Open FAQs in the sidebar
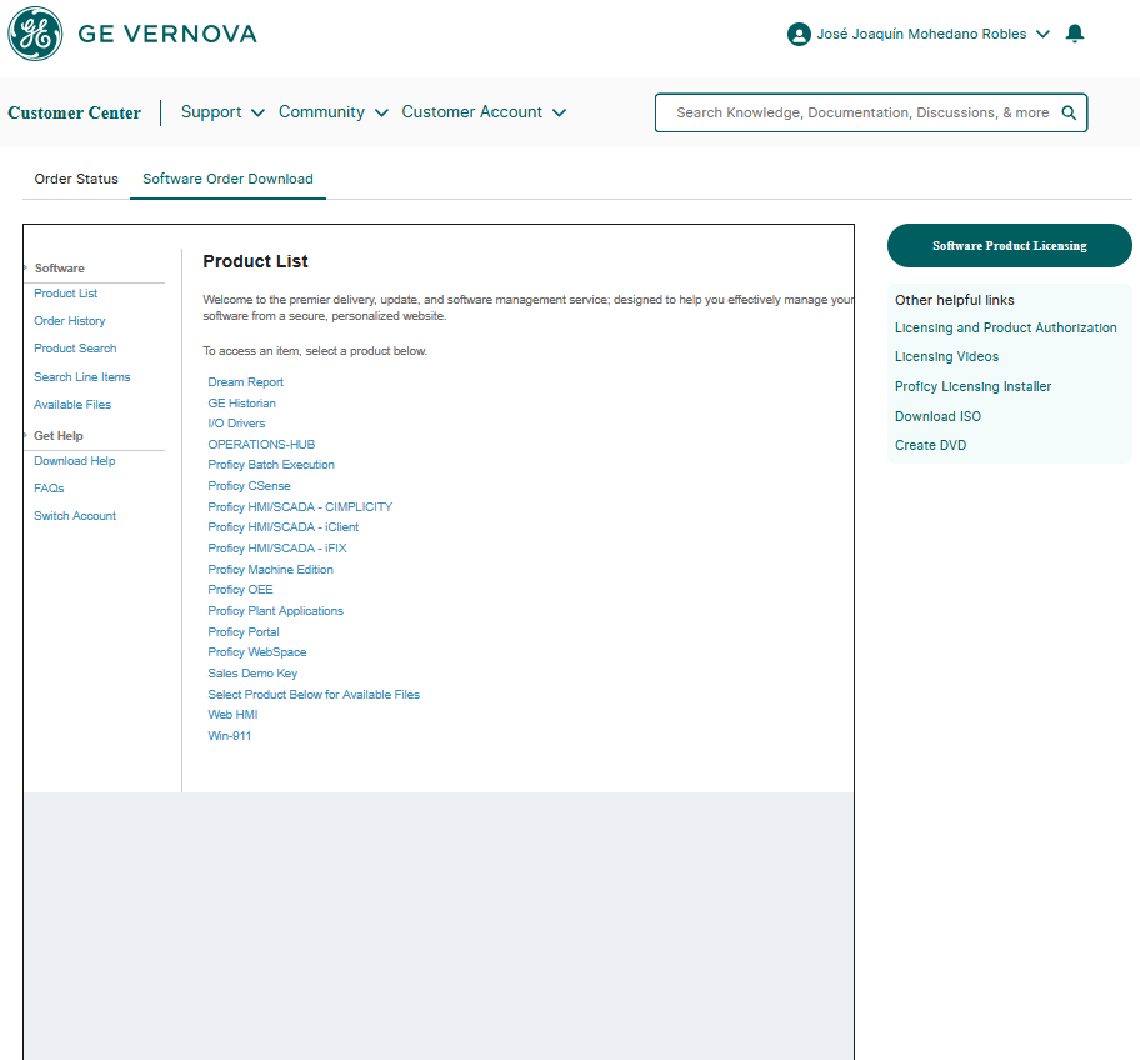The image size is (1140, 1060). click(49, 489)
